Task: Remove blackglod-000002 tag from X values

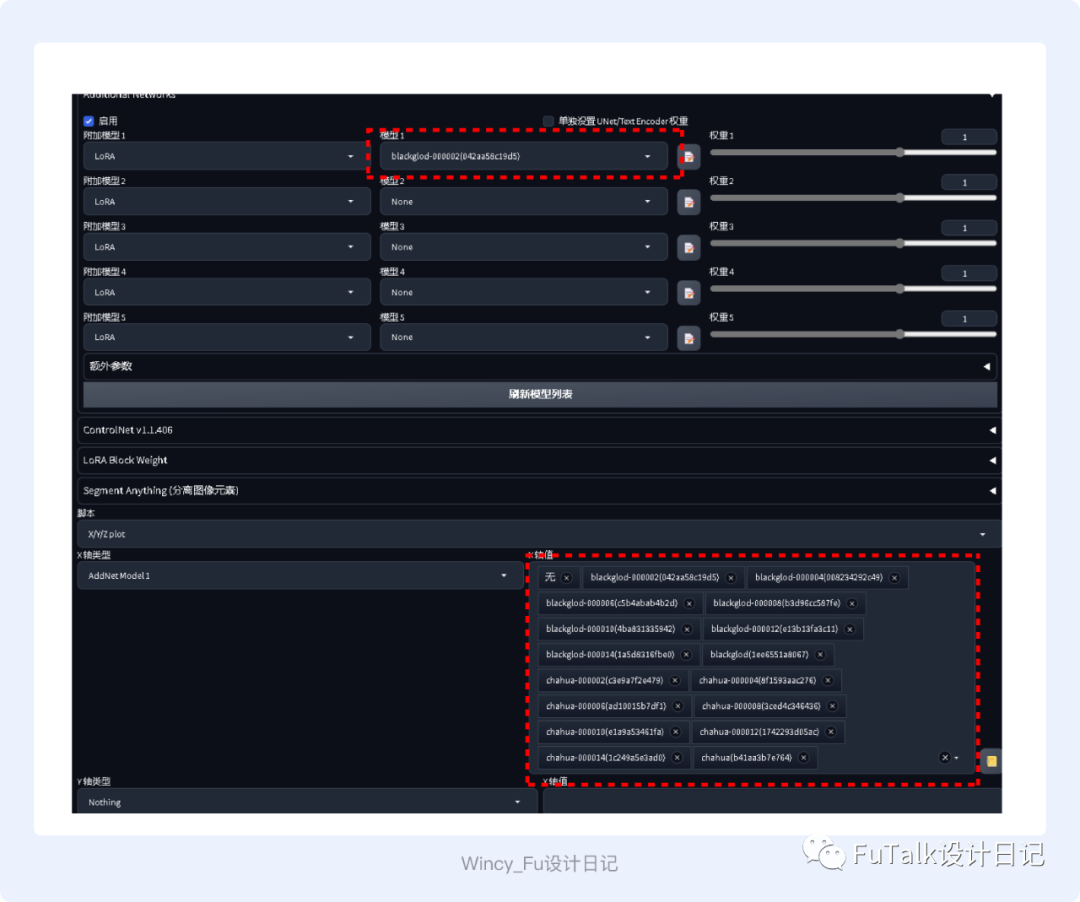Action: (x=731, y=578)
